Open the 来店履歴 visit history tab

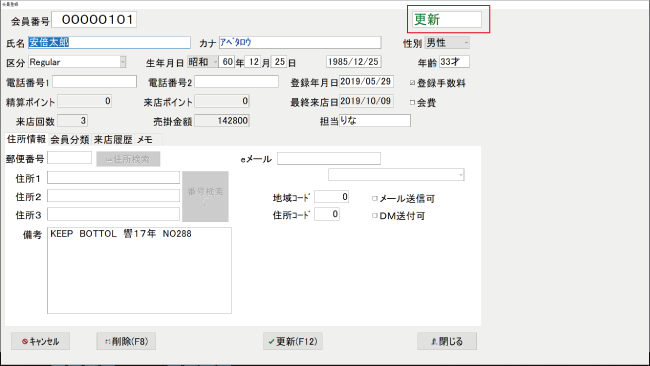(x=113, y=140)
